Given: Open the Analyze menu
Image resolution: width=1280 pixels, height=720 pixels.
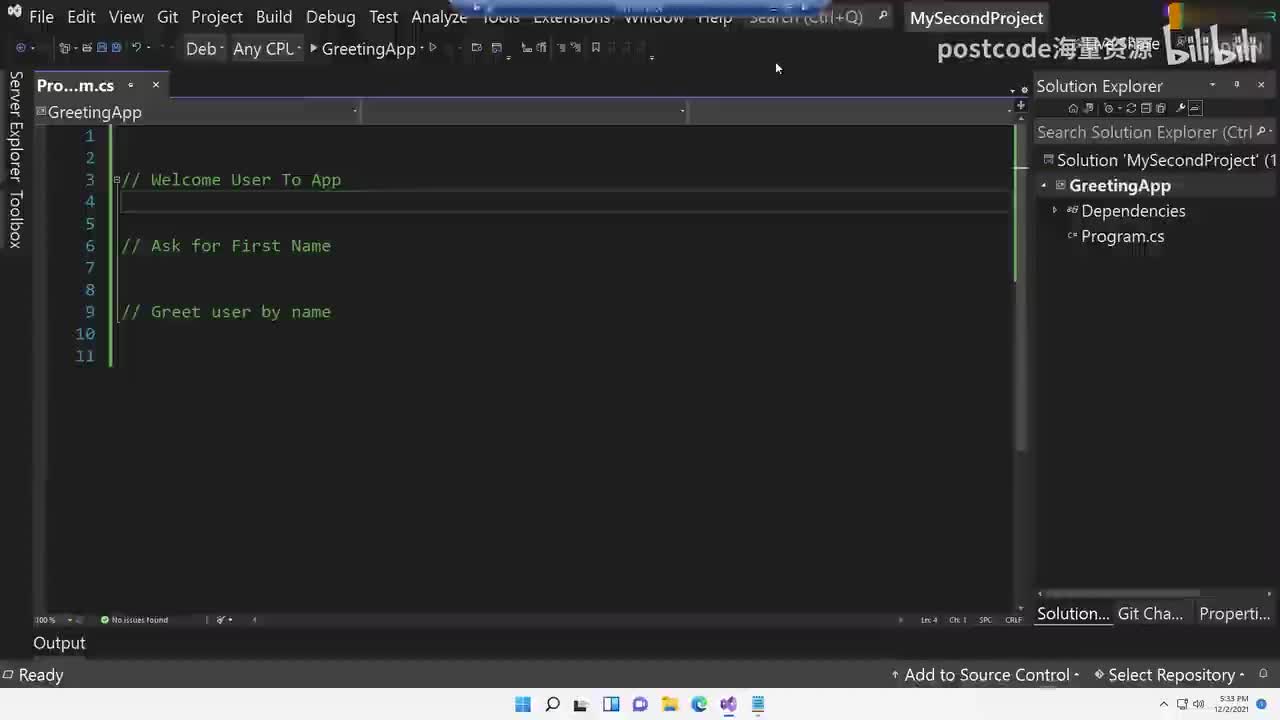Looking at the screenshot, I should (x=439, y=17).
